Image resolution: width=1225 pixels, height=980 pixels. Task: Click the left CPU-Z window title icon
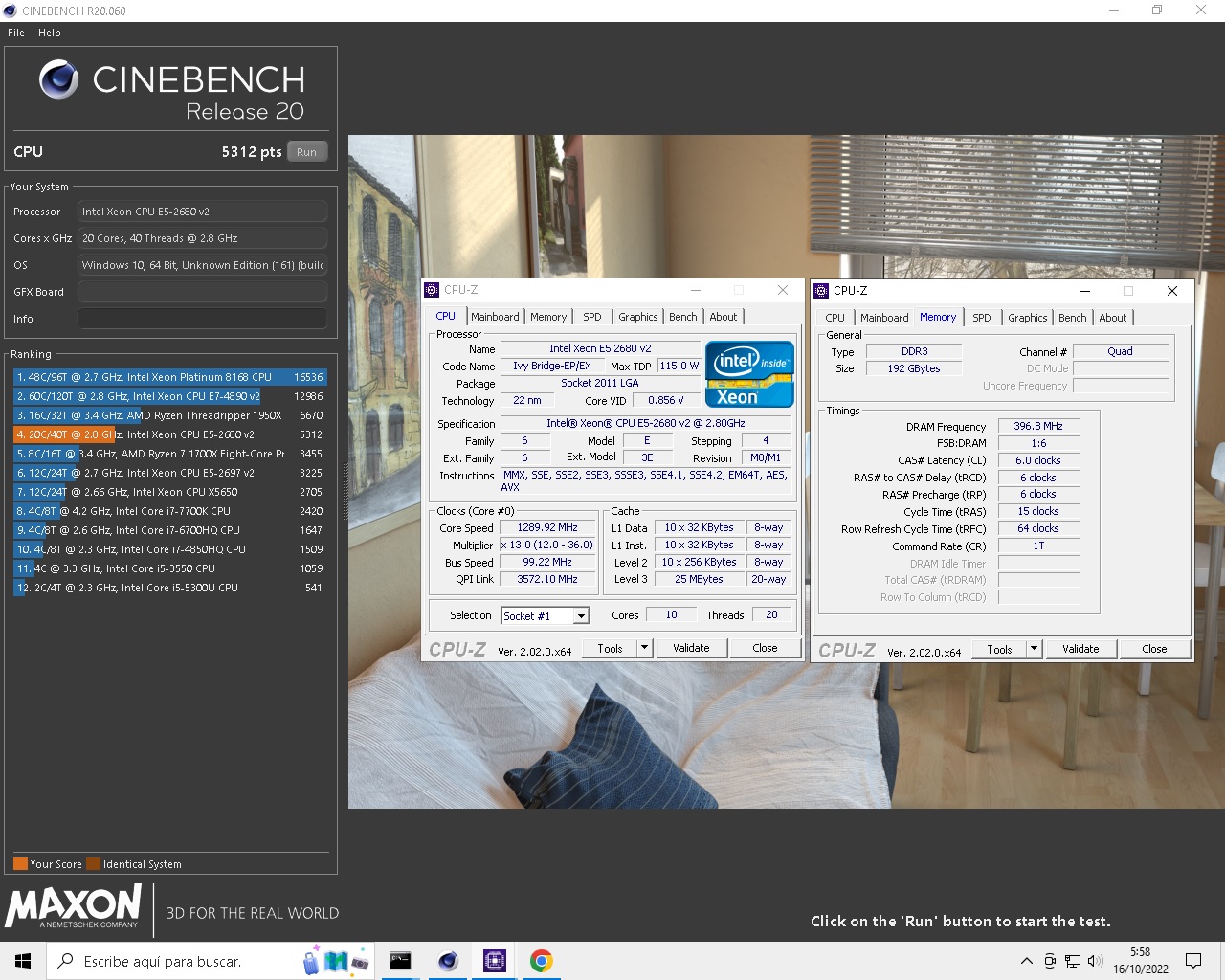pyautogui.click(x=432, y=290)
